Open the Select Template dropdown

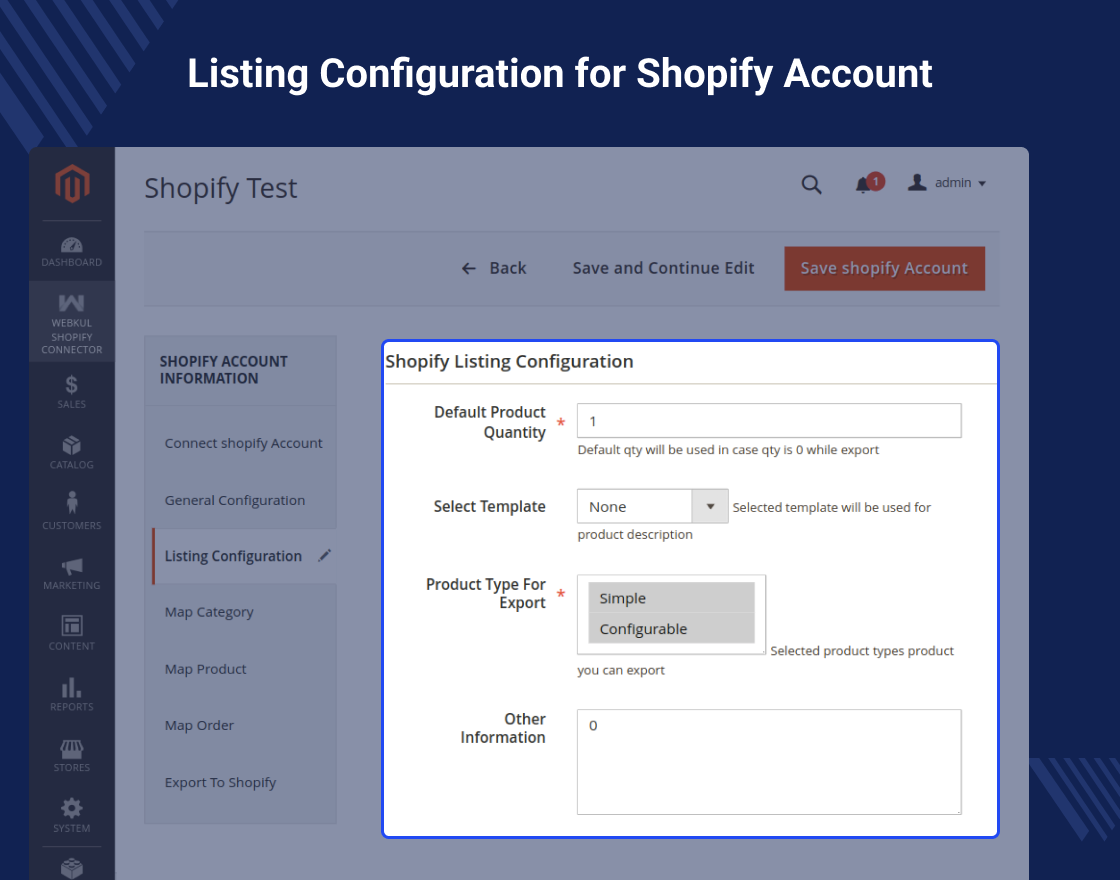tap(652, 506)
